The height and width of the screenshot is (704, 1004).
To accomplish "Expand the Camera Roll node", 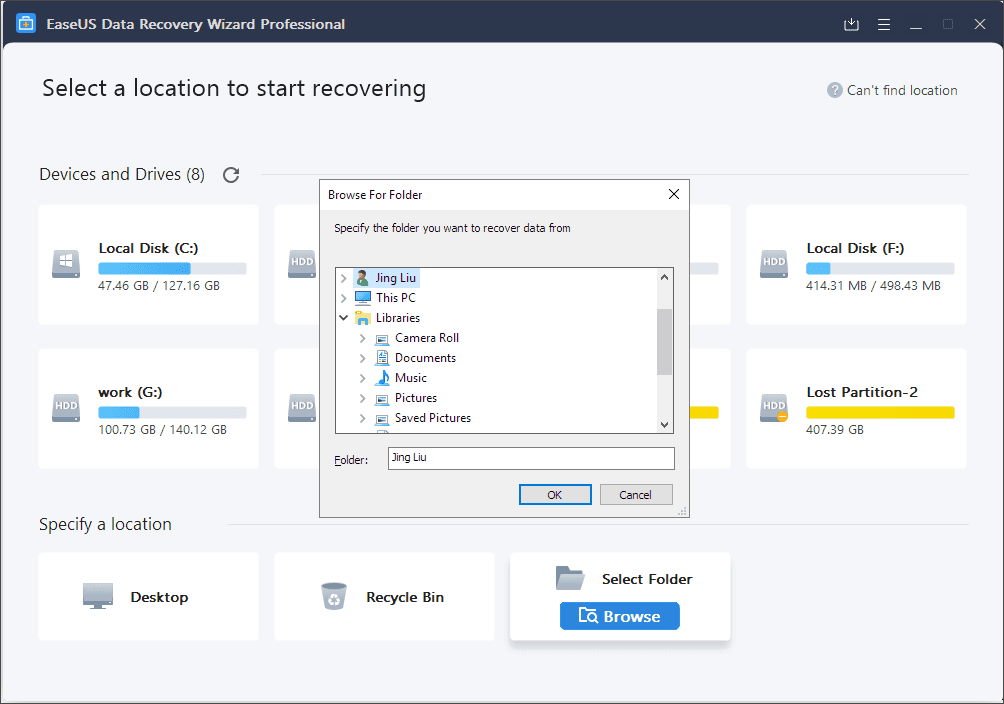I will pyautogui.click(x=363, y=338).
